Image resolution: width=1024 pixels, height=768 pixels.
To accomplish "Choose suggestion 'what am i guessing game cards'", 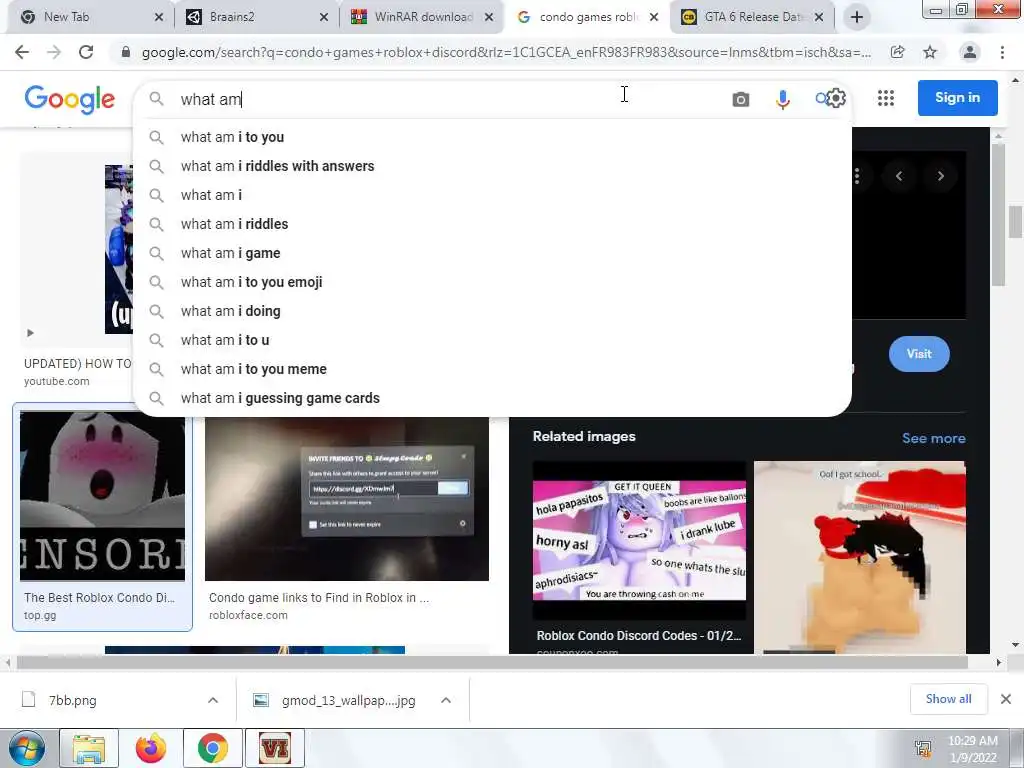I will pos(492,398).
